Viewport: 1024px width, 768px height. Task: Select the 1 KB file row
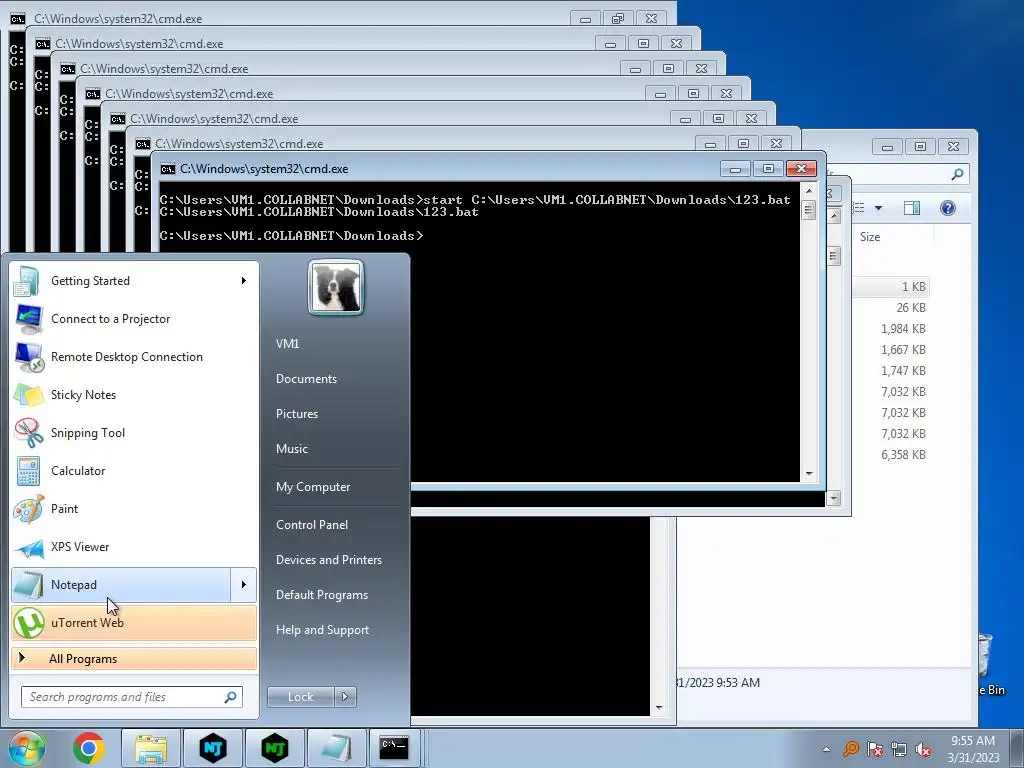[x=891, y=287]
